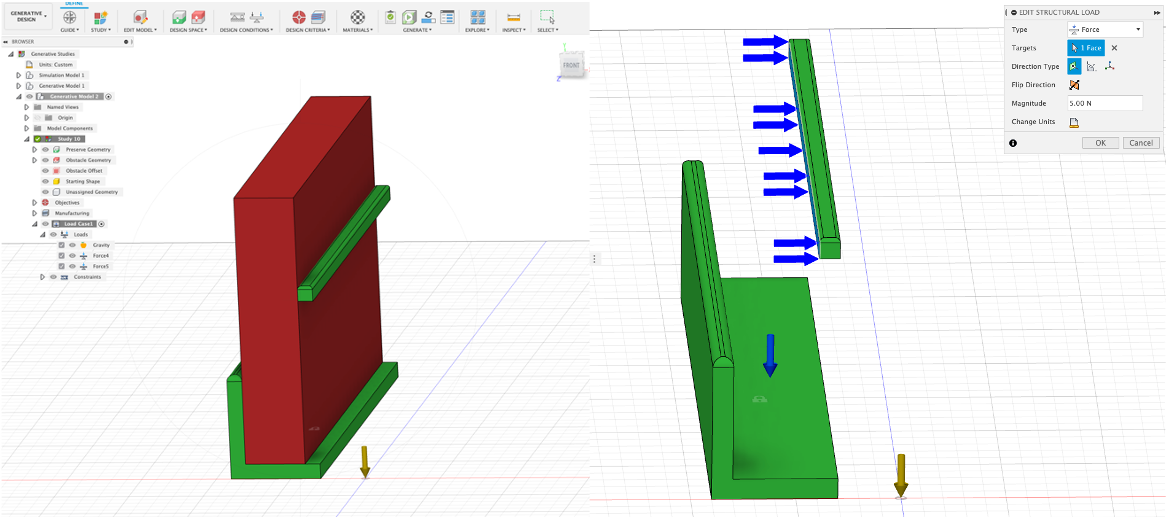Click Cancel in Edit Structural Load dialog
1166x518 pixels.
click(1141, 143)
